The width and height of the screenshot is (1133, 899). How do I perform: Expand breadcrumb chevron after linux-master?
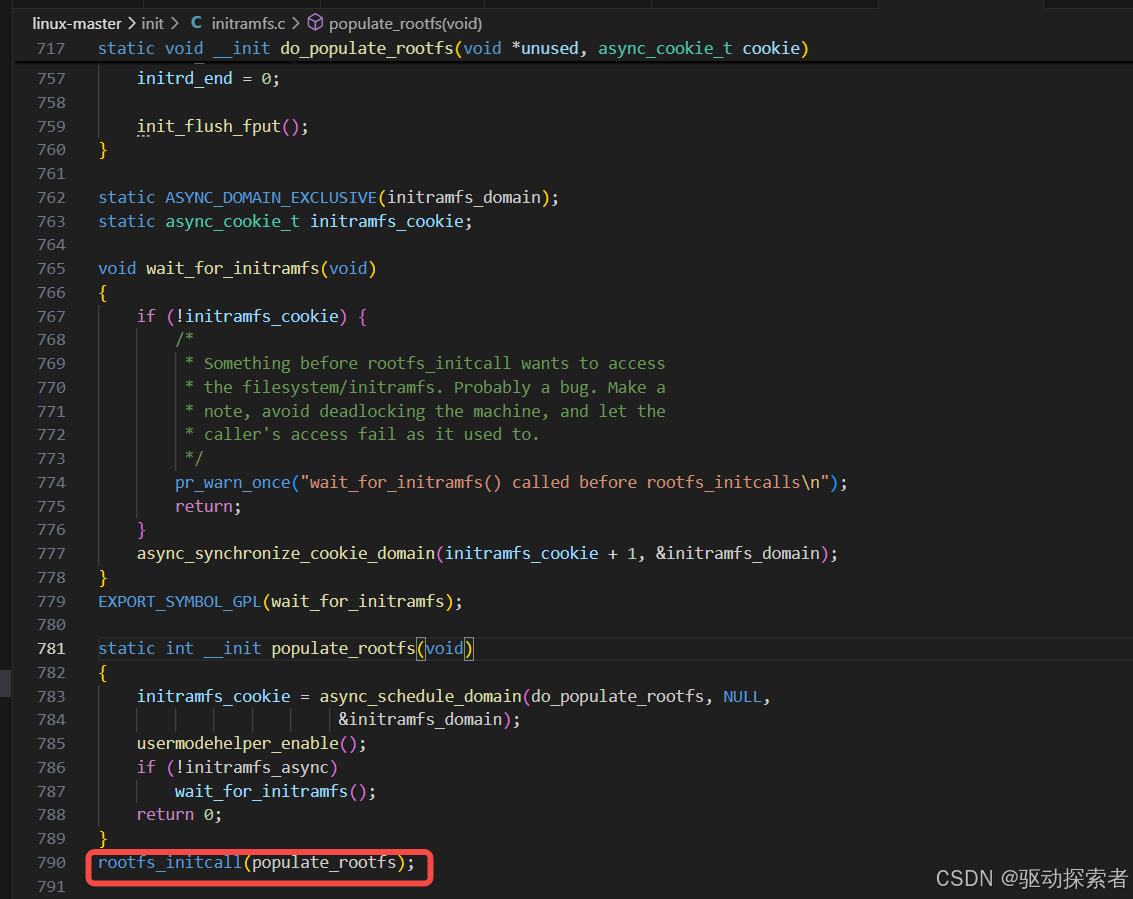(132, 23)
